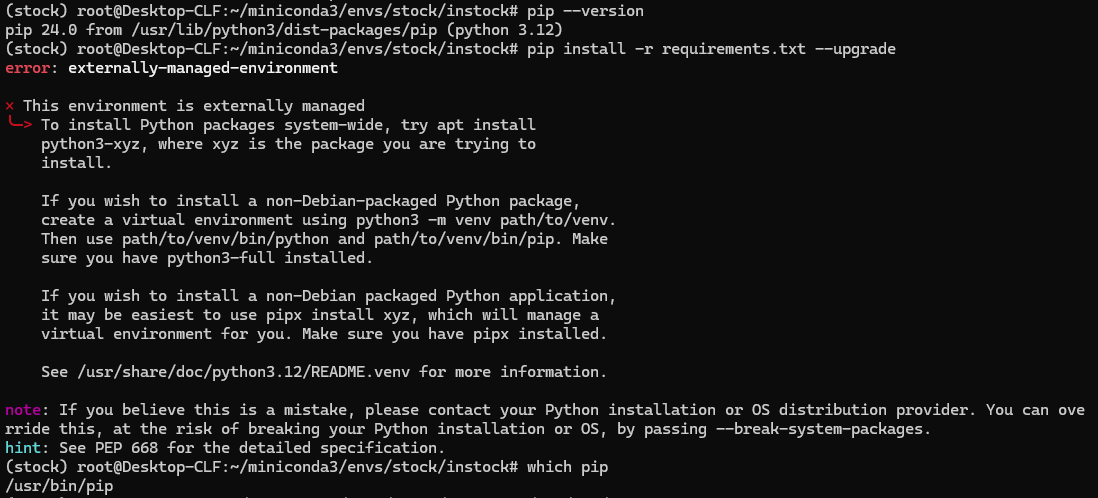The width and height of the screenshot is (1098, 498).
Task: Click the 'externally-managed-environment' error text
Action: [x=198, y=69]
